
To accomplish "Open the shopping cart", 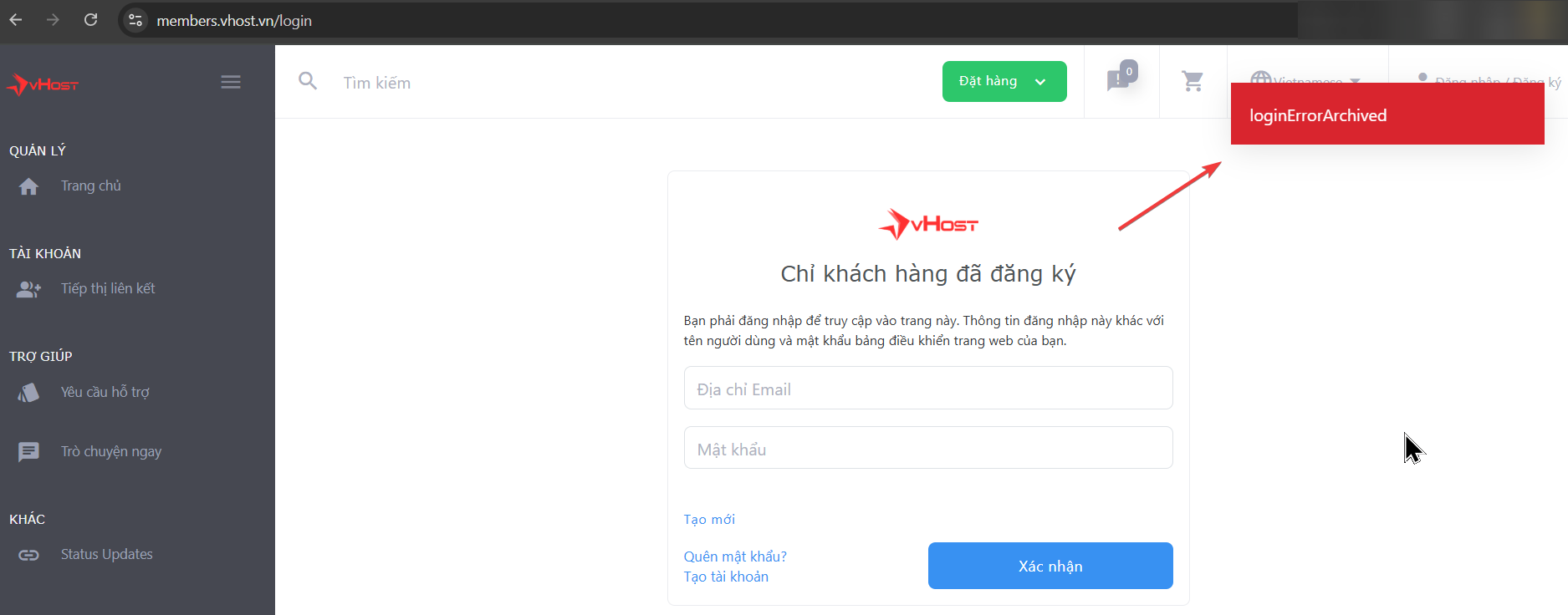I will point(1193,81).
